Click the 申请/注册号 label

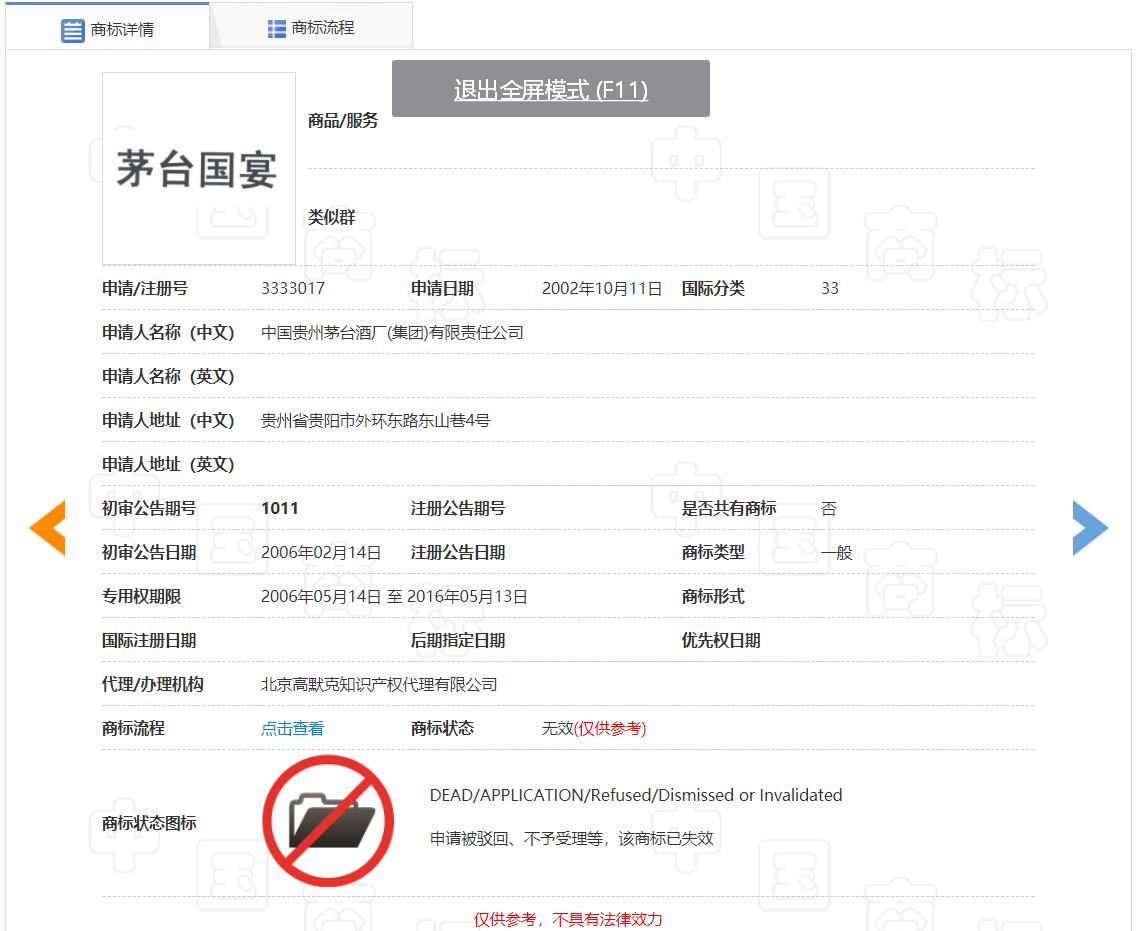point(145,288)
